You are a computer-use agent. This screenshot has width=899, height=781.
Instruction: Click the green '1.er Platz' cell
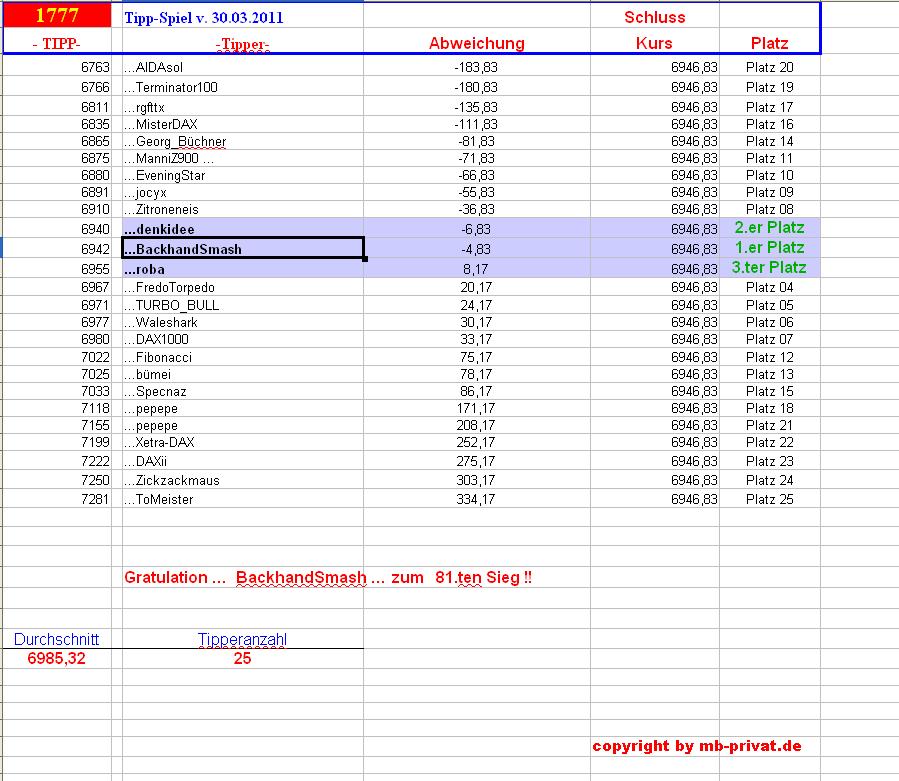coord(769,248)
